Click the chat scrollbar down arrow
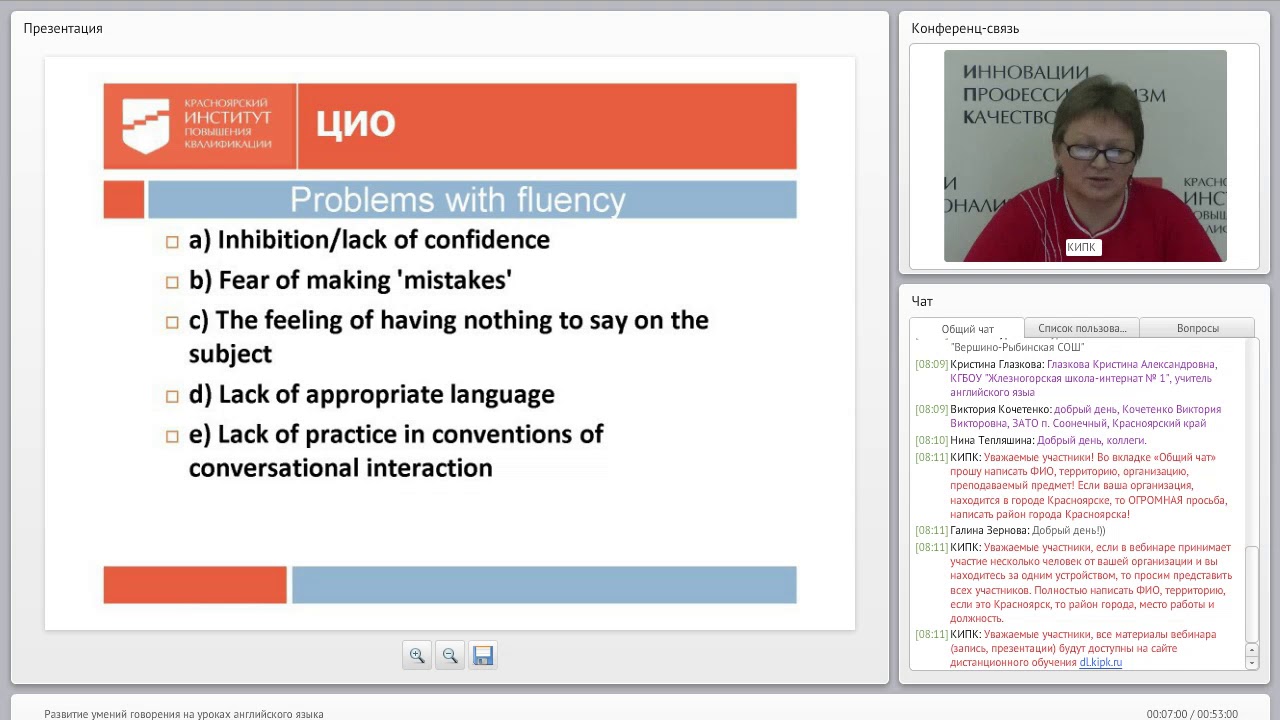This screenshot has width=1280, height=720. coord(1252,662)
